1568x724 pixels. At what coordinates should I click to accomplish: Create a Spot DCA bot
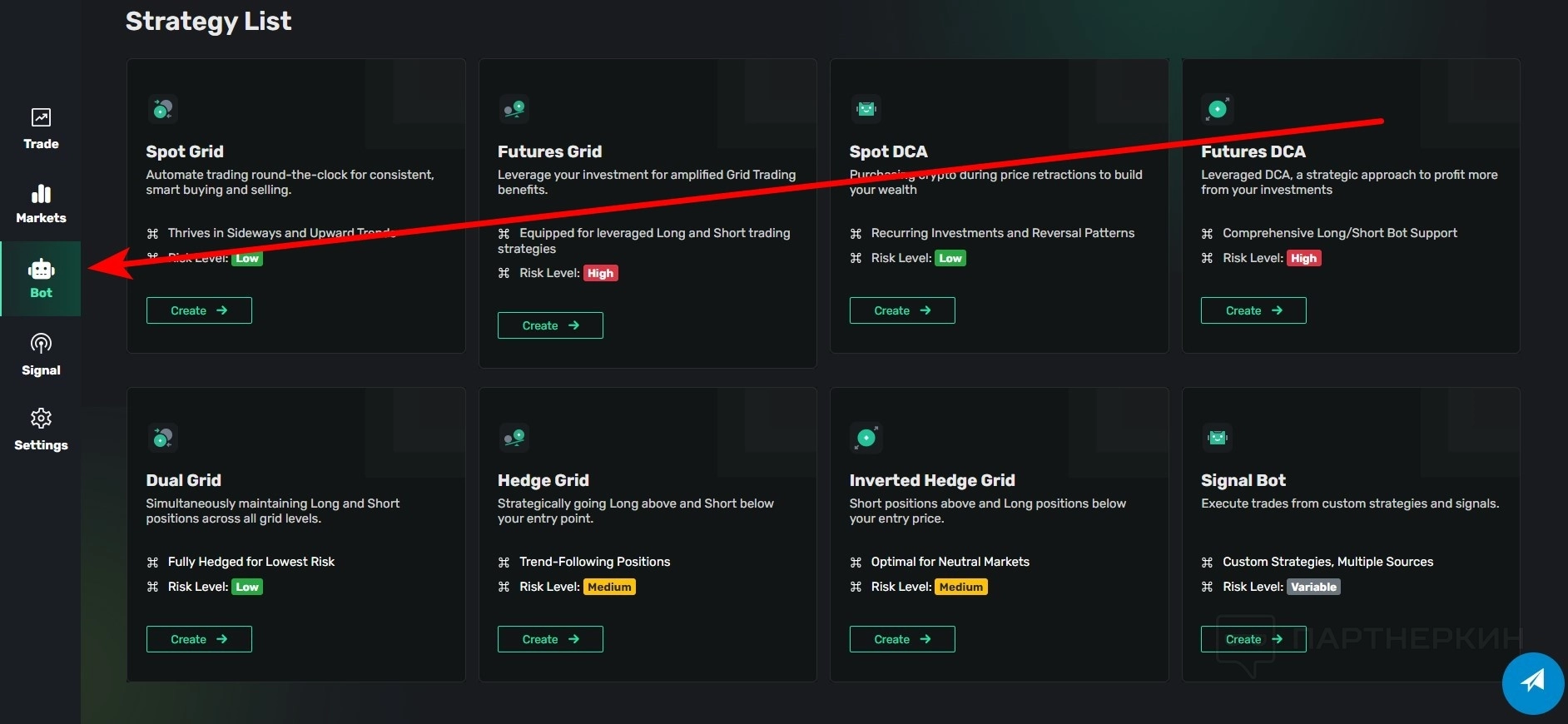(x=902, y=310)
